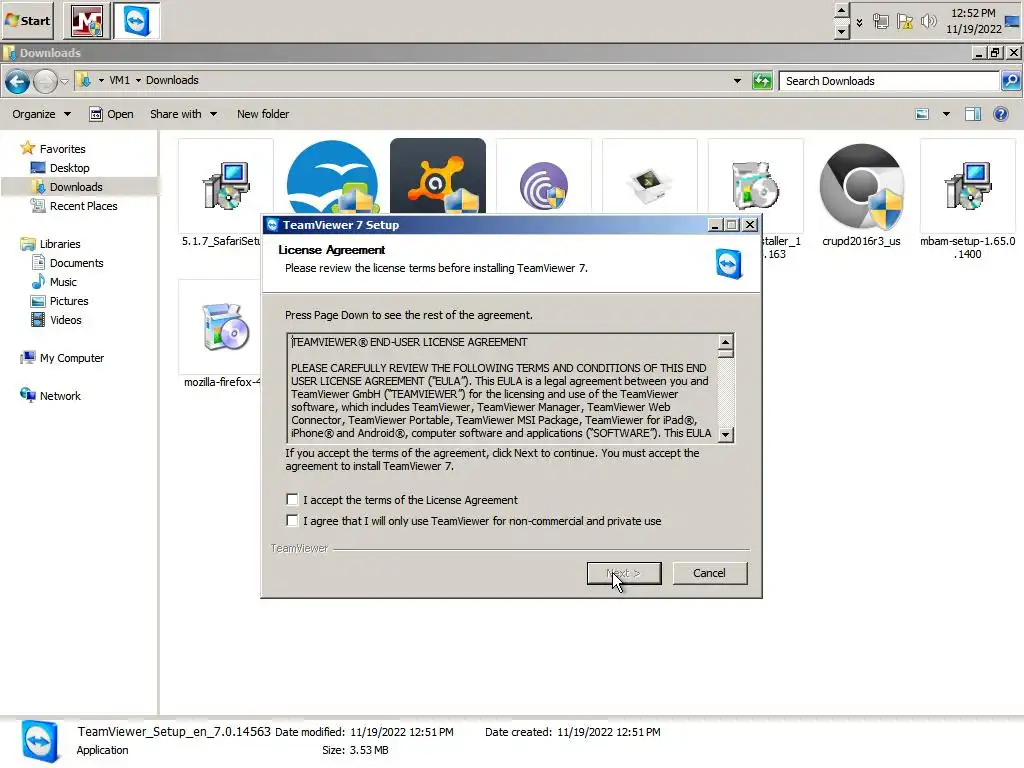Image resolution: width=1024 pixels, height=768 pixels.
Task: Click the system tray network icon
Action: (880, 22)
